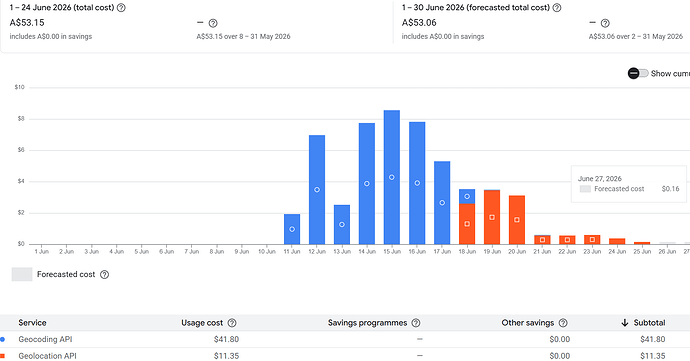Click the $41.80 Geocoding API subtotal
The height and width of the screenshot is (361, 690).
653,339
